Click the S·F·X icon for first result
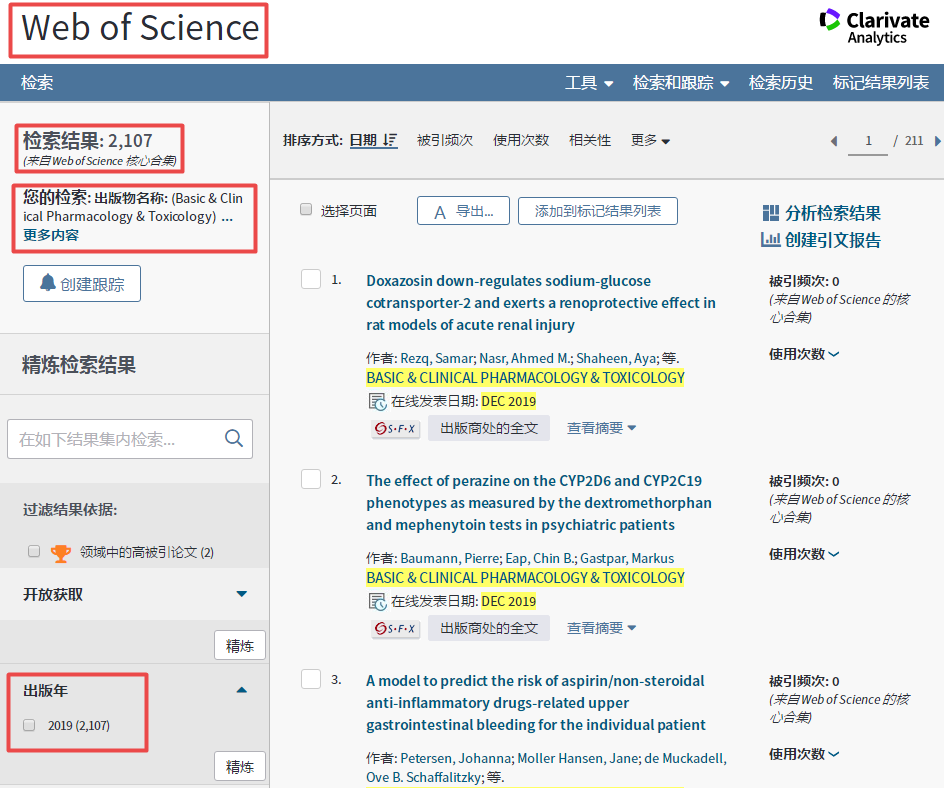Image resolution: width=944 pixels, height=788 pixels. (x=396, y=428)
